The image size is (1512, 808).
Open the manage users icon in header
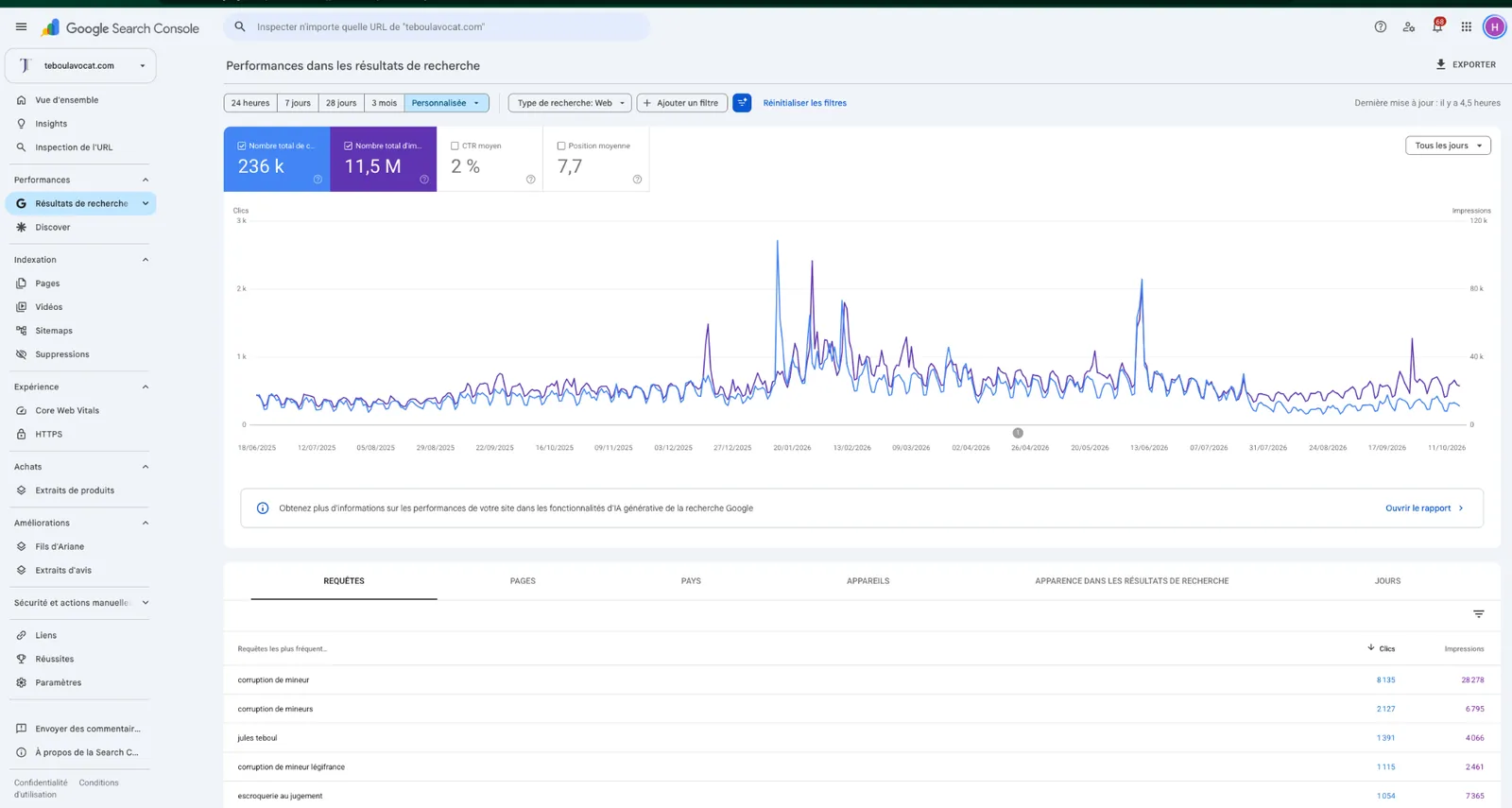coord(1409,27)
